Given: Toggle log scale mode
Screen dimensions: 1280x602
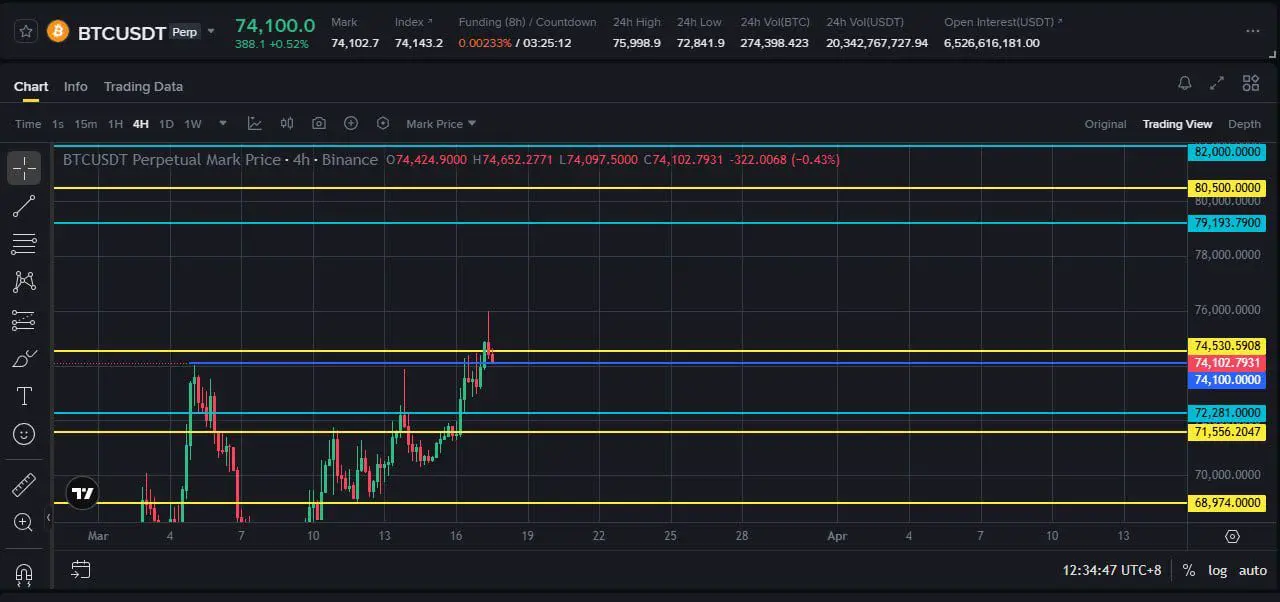Looking at the screenshot, I should pos(1217,570).
